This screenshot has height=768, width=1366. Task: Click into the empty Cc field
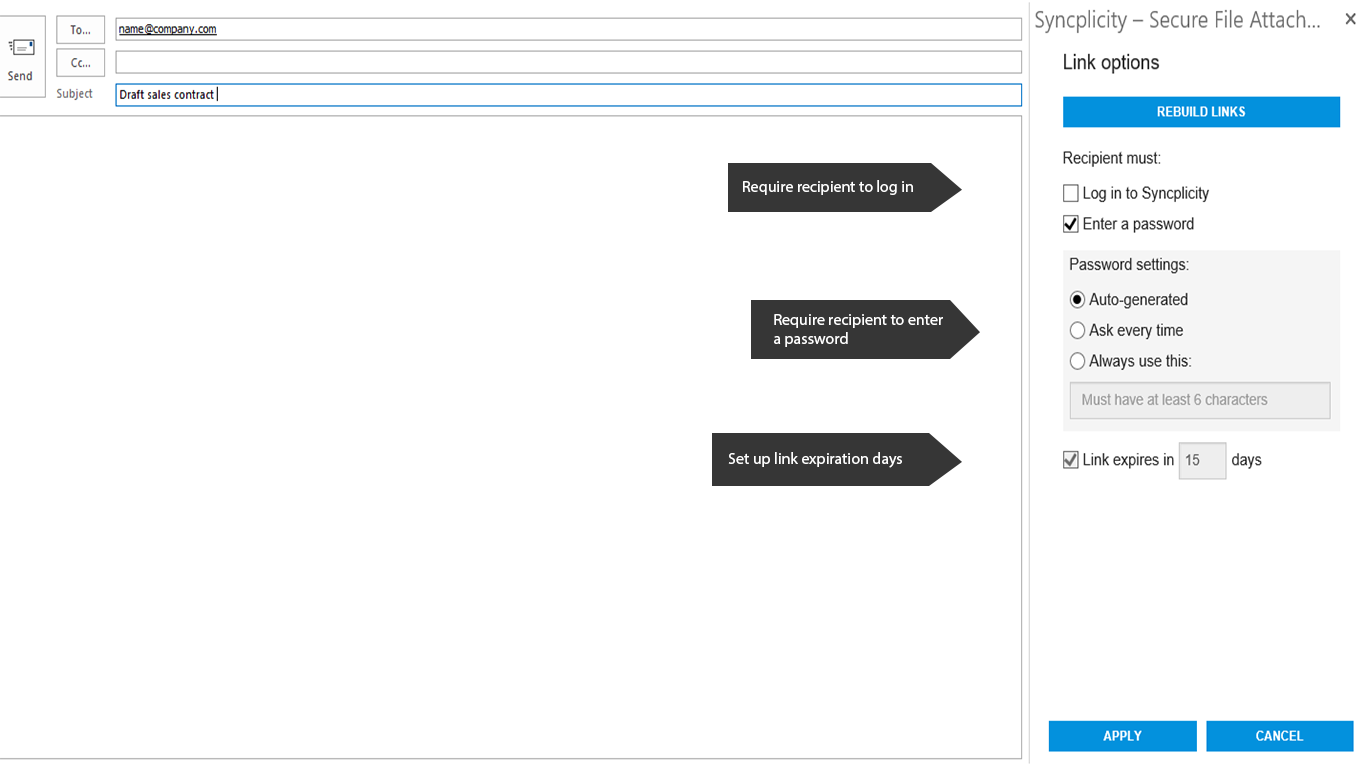point(568,62)
